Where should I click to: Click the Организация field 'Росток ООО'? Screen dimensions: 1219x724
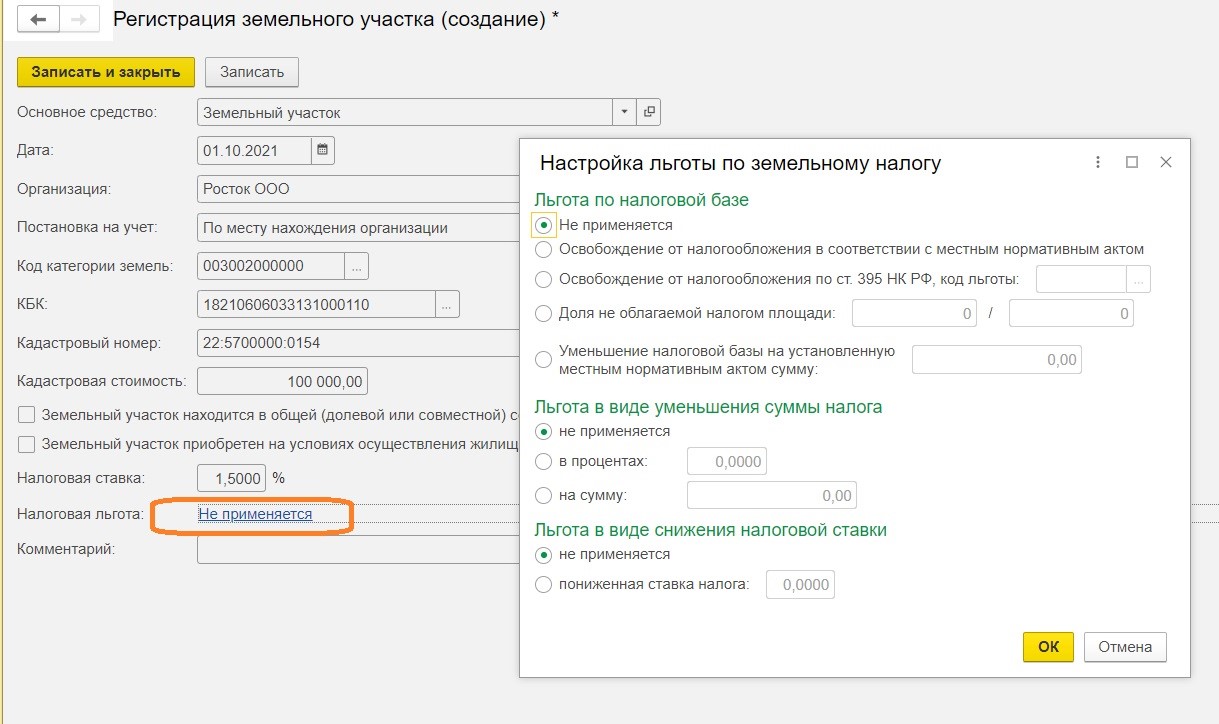pyautogui.click(x=358, y=189)
